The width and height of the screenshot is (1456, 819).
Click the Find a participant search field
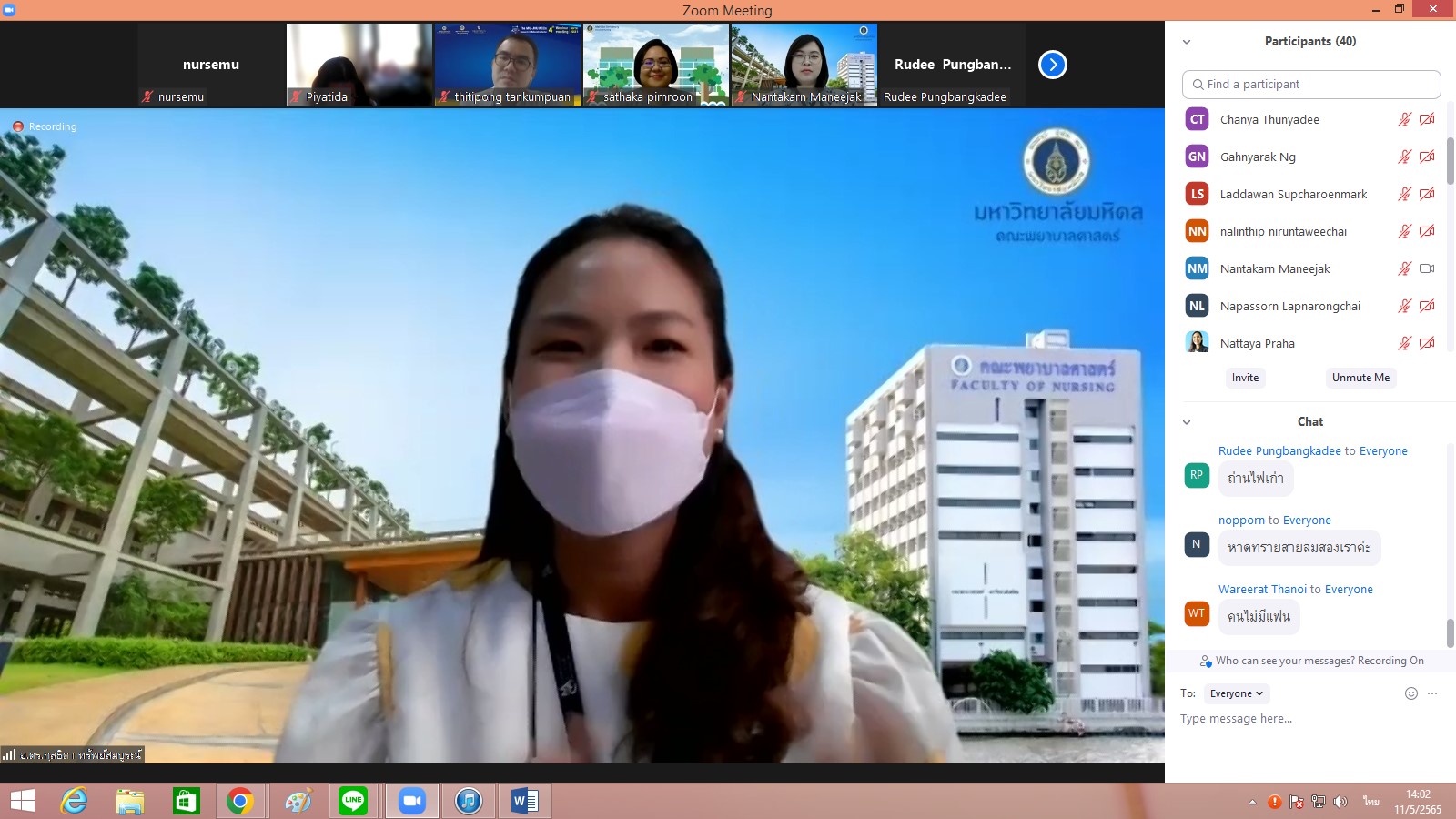[1311, 85]
